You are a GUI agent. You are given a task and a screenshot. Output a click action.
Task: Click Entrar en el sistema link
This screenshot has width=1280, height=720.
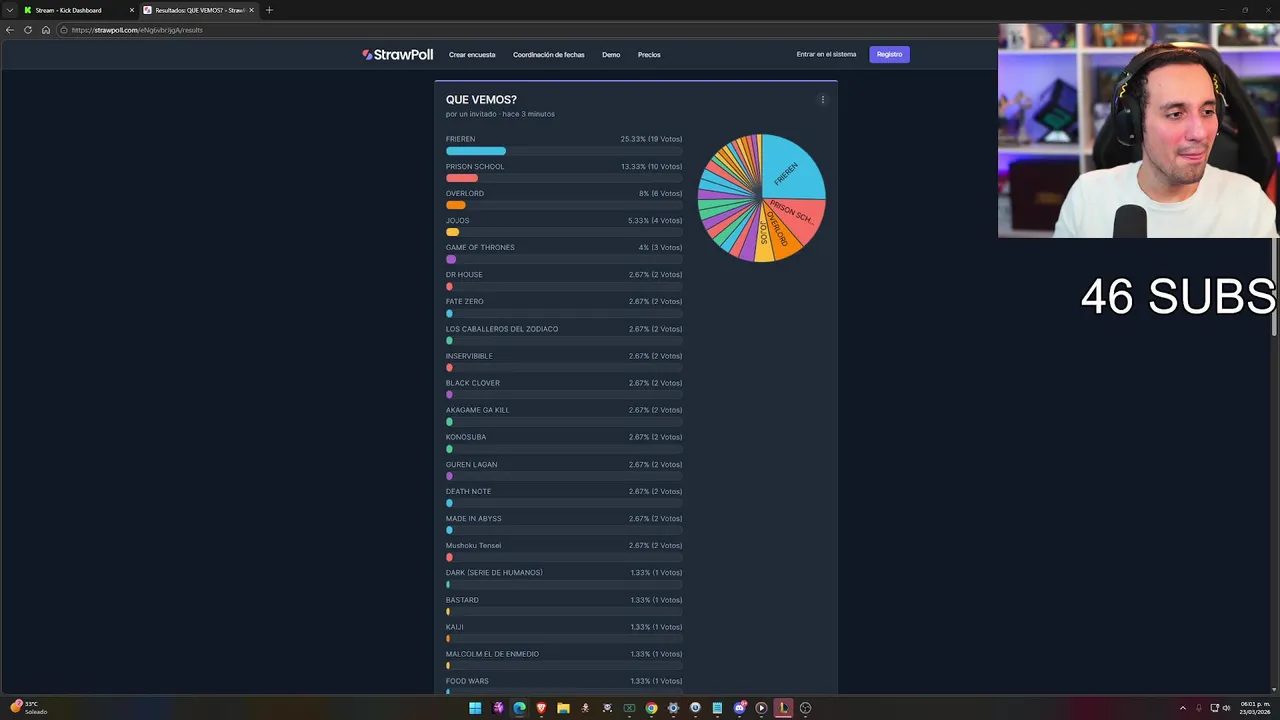click(x=826, y=54)
